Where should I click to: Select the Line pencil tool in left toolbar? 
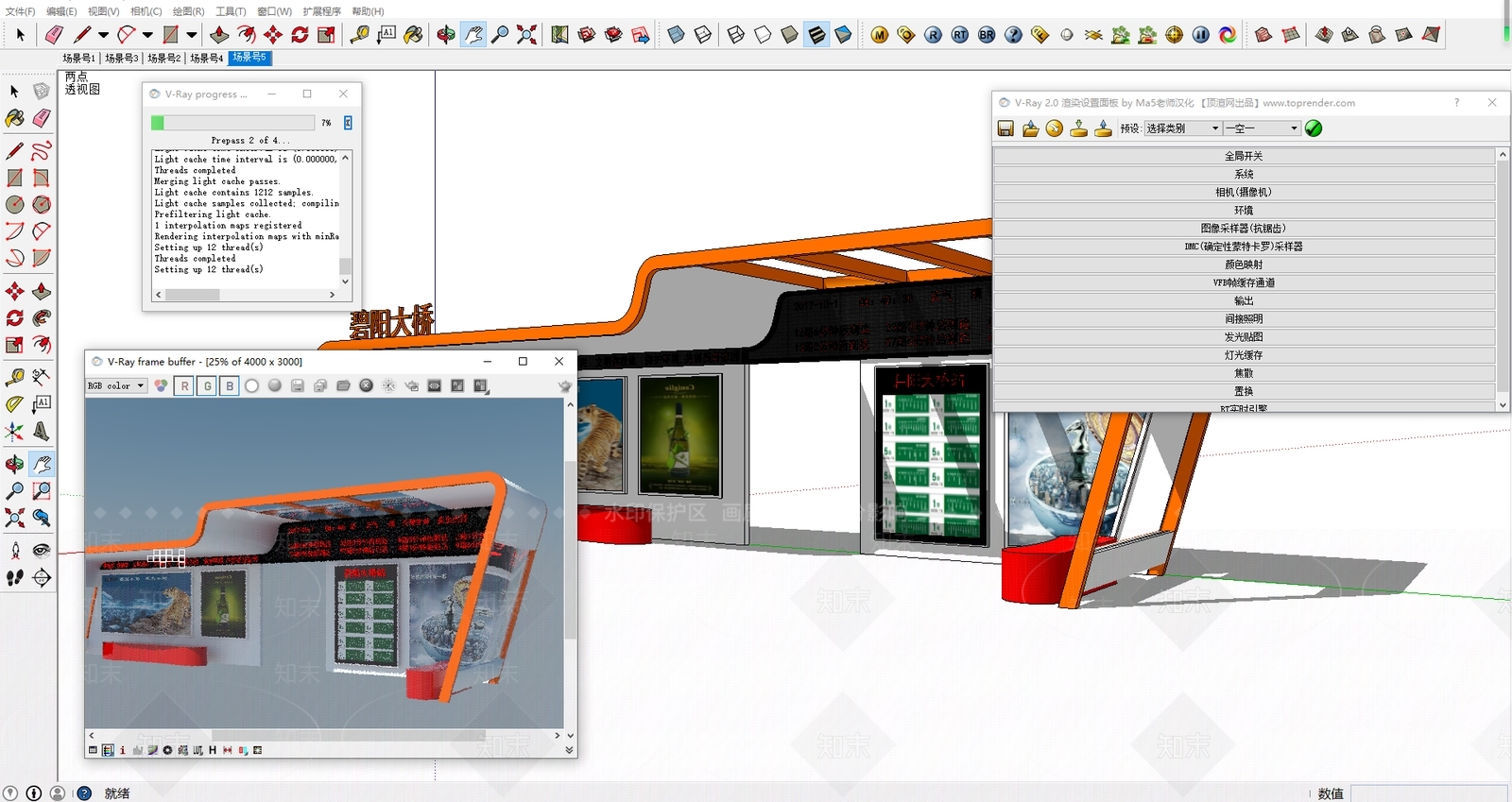tap(15, 151)
